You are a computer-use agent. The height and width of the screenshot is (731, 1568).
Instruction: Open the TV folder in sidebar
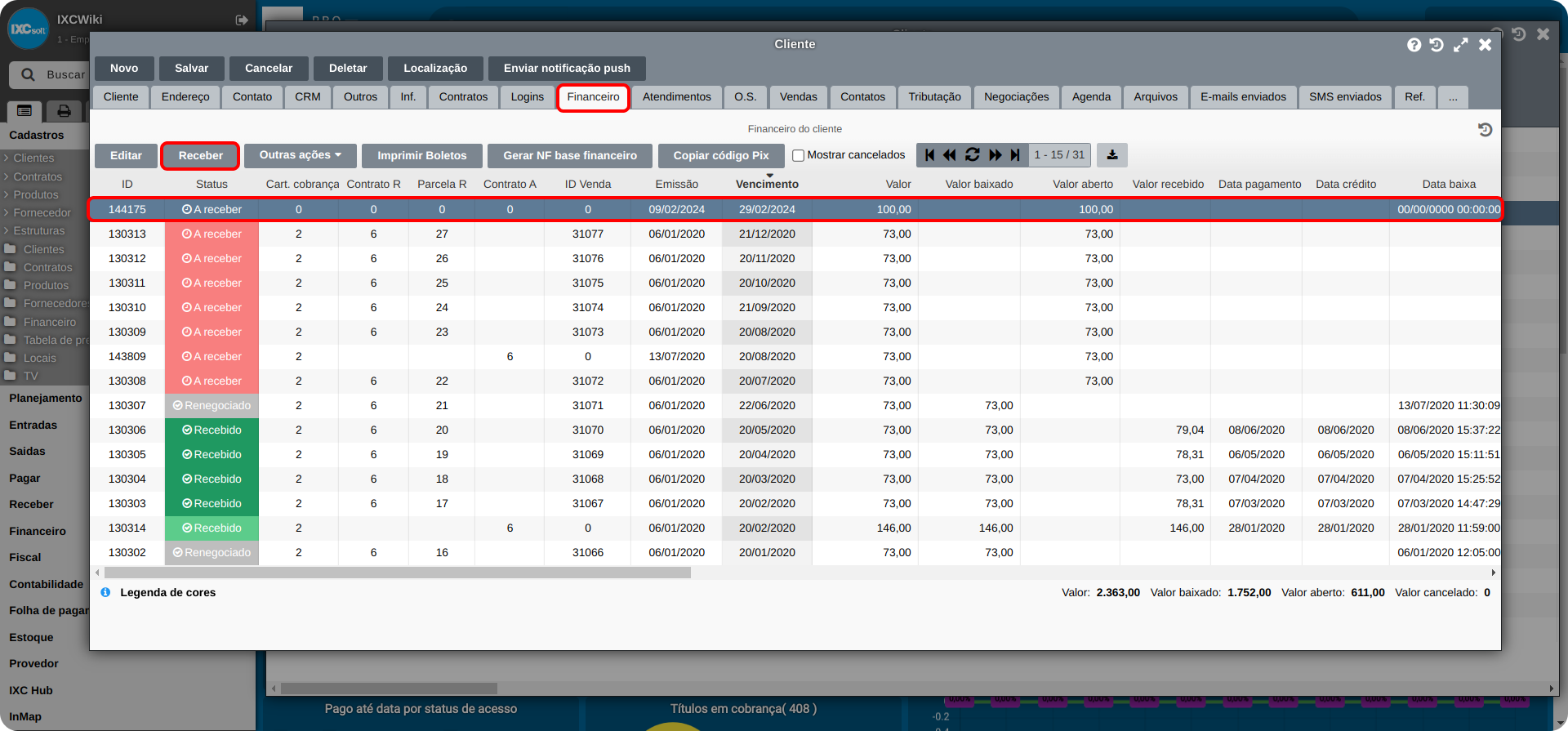[x=30, y=376]
